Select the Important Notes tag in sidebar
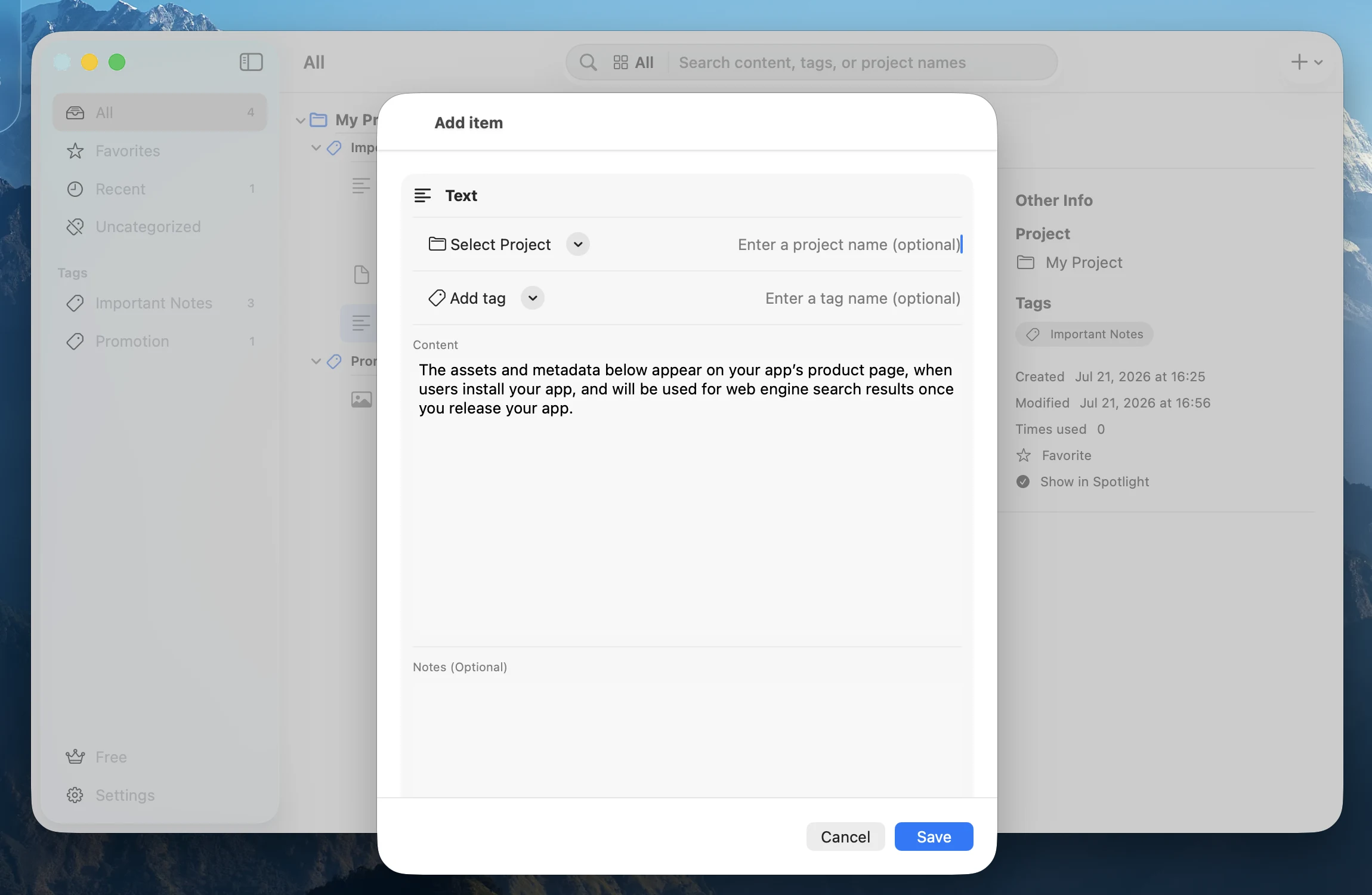The width and height of the screenshot is (1372, 895). (159, 303)
